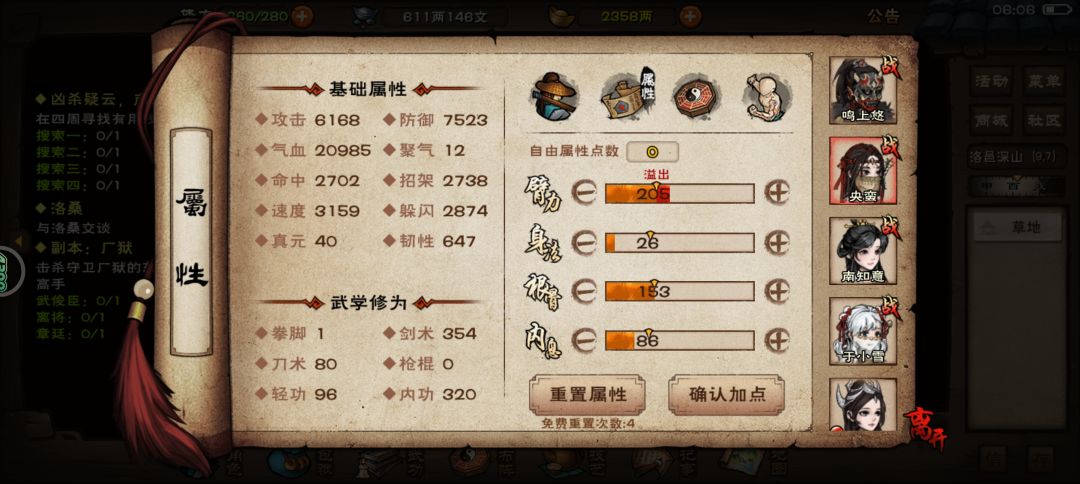The width and height of the screenshot is (1080, 484).
Task: Open the 公告 announcement menu
Action: click(x=884, y=17)
